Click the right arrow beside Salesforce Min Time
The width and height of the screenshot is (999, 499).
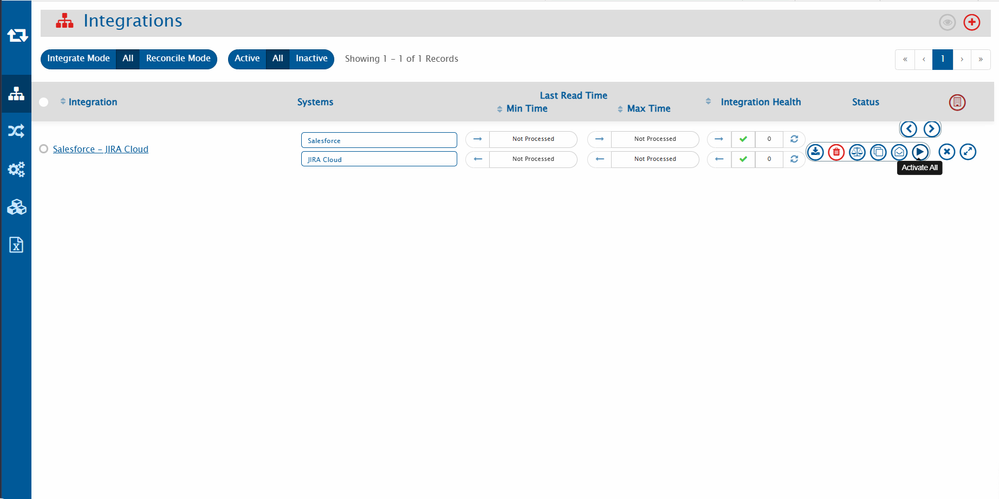click(477, 139)
